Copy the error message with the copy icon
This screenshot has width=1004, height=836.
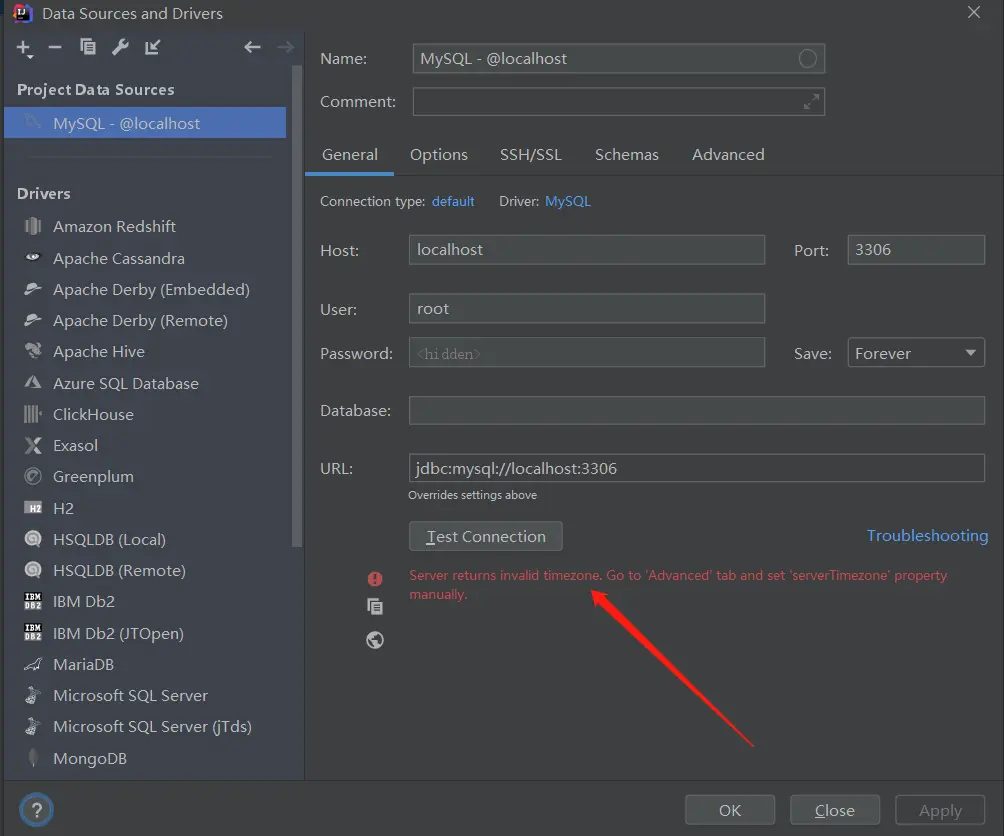click(x=375, y=606)
